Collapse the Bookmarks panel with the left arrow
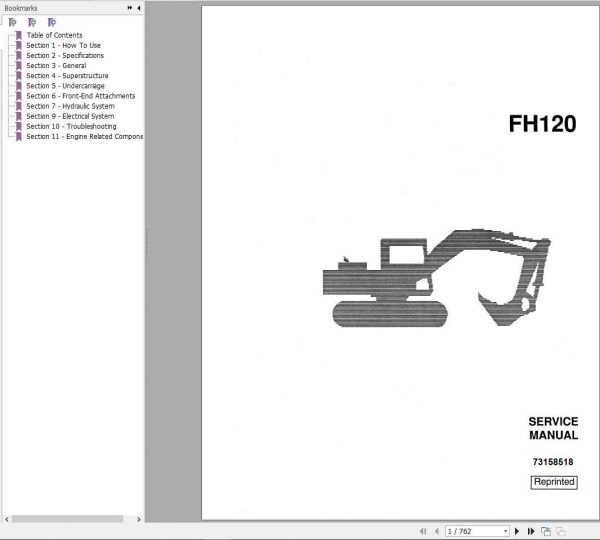Viewport: 600px width, 540px height. pyautogui.click(x=139, y=8)
